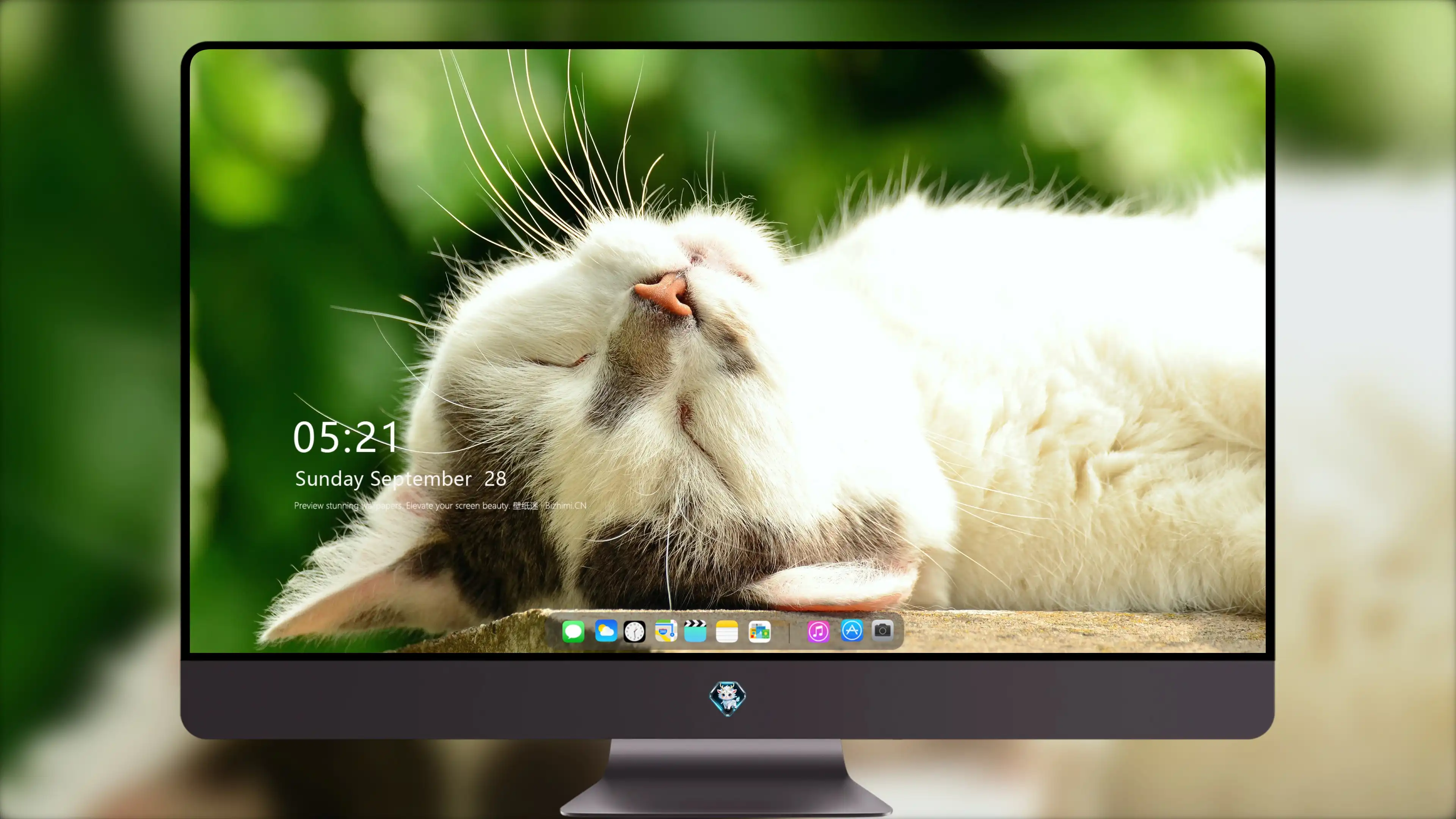Launch the pink iTunes music app
This screenshot has width=1456, height=819.
tap(819, 631)
